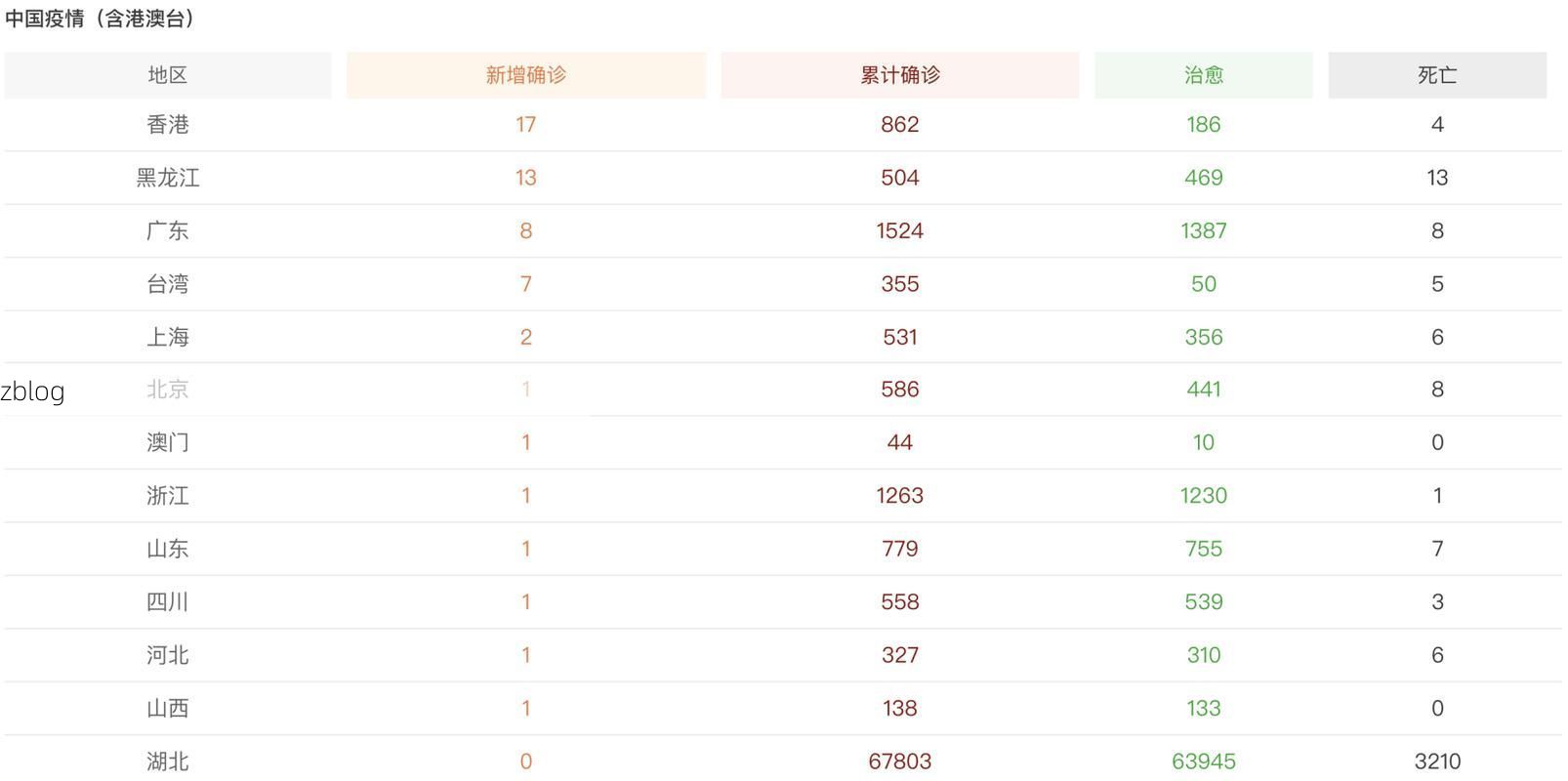
Task: Open the 台湾 region entry
Action: (x=168, y=284)
